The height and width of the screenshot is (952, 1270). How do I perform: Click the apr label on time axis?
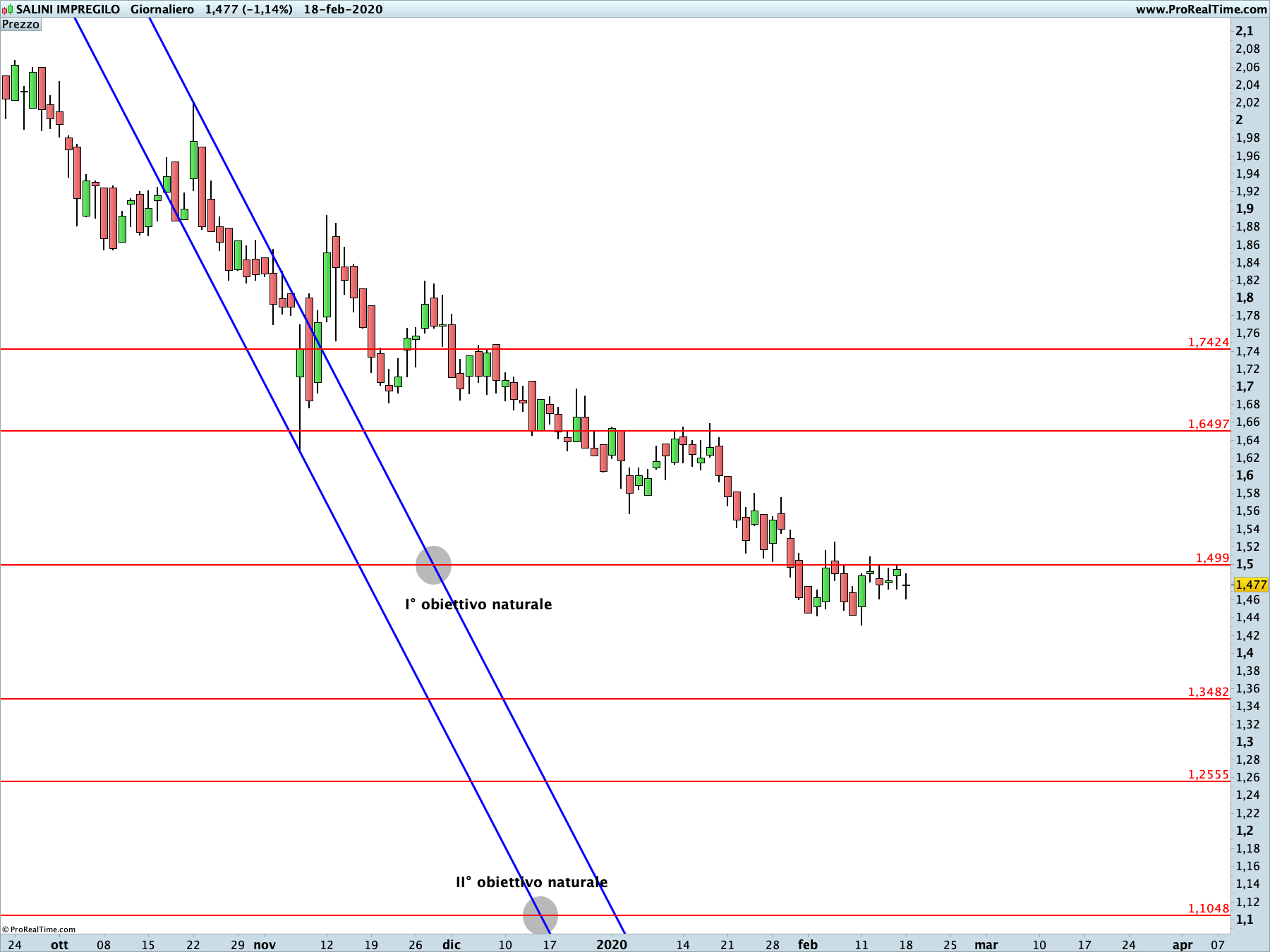(x=1183, y=944)
